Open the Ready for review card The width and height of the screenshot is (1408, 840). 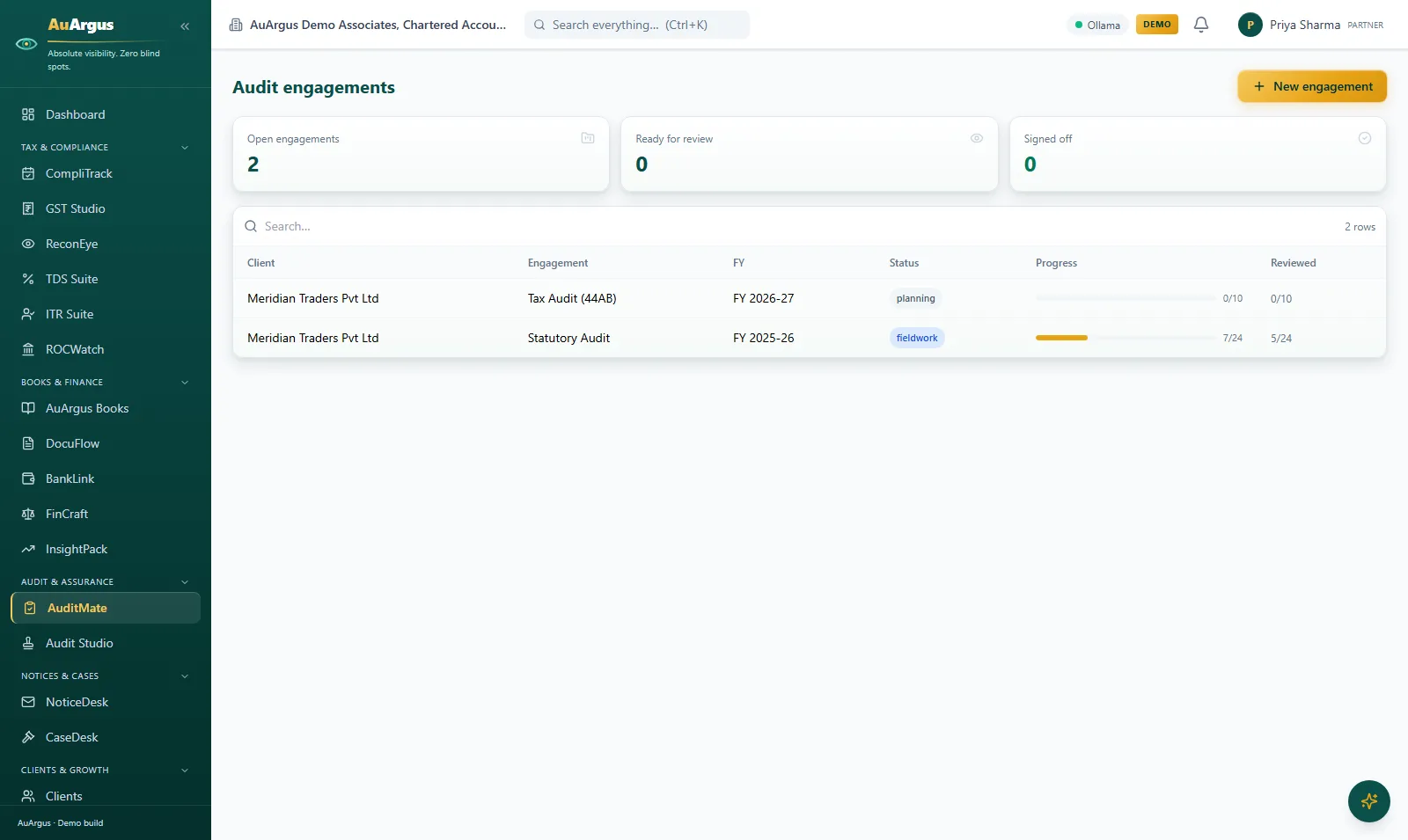tap(810, 154)
